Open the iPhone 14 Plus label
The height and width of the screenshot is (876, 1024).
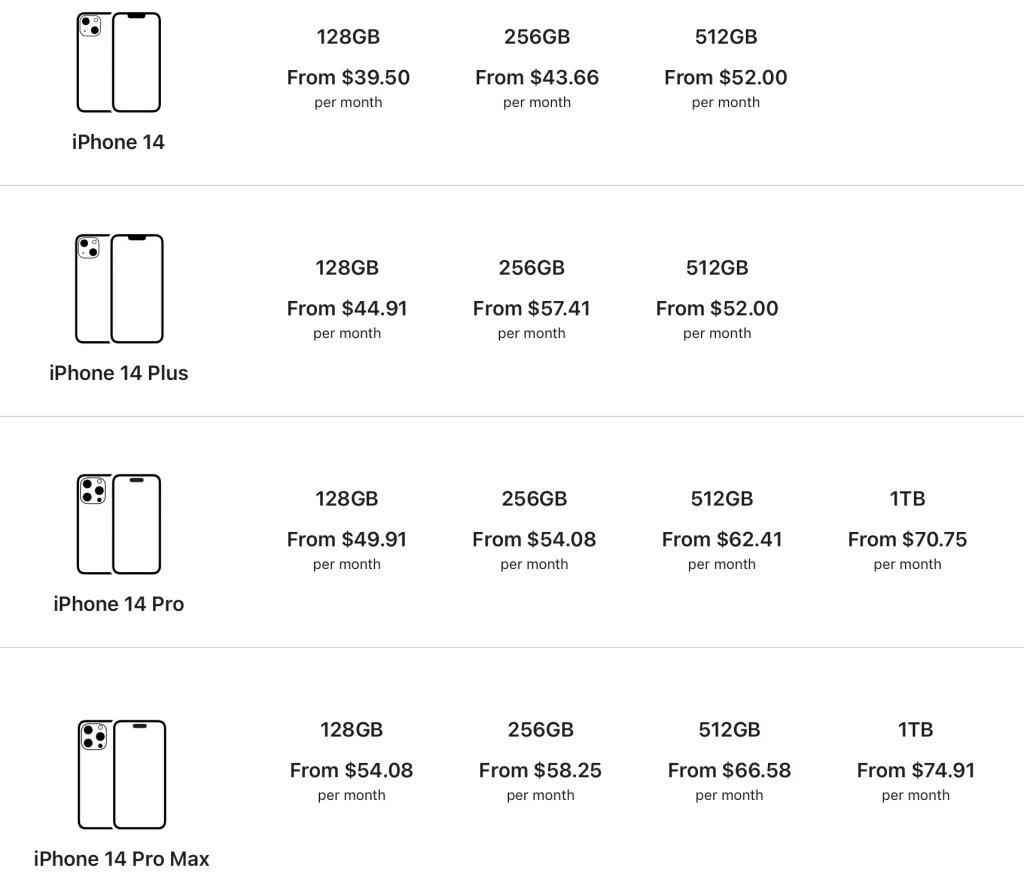pyautogui.click(x=119, y=373)
